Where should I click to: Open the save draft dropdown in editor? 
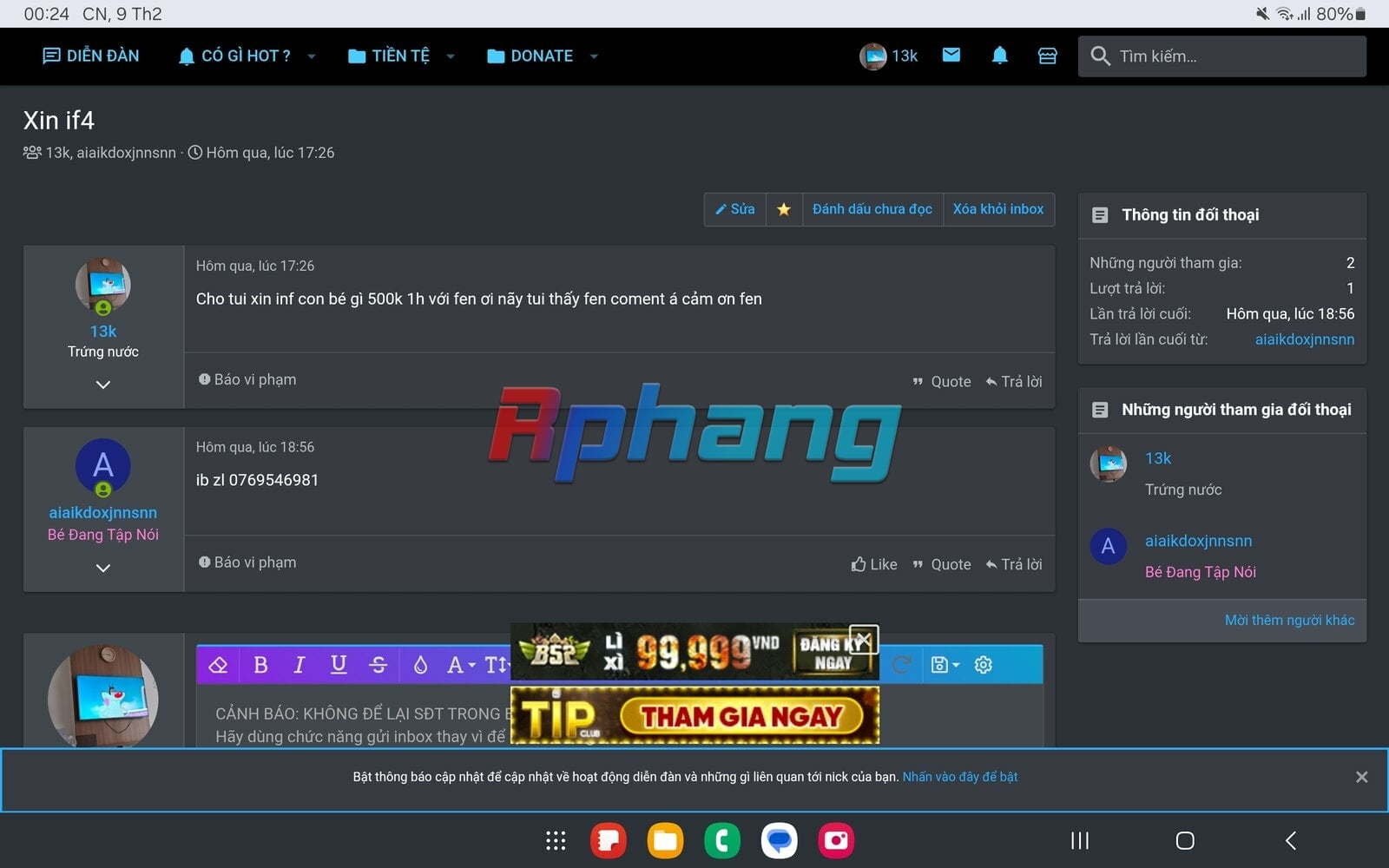[x=945, y=665]
